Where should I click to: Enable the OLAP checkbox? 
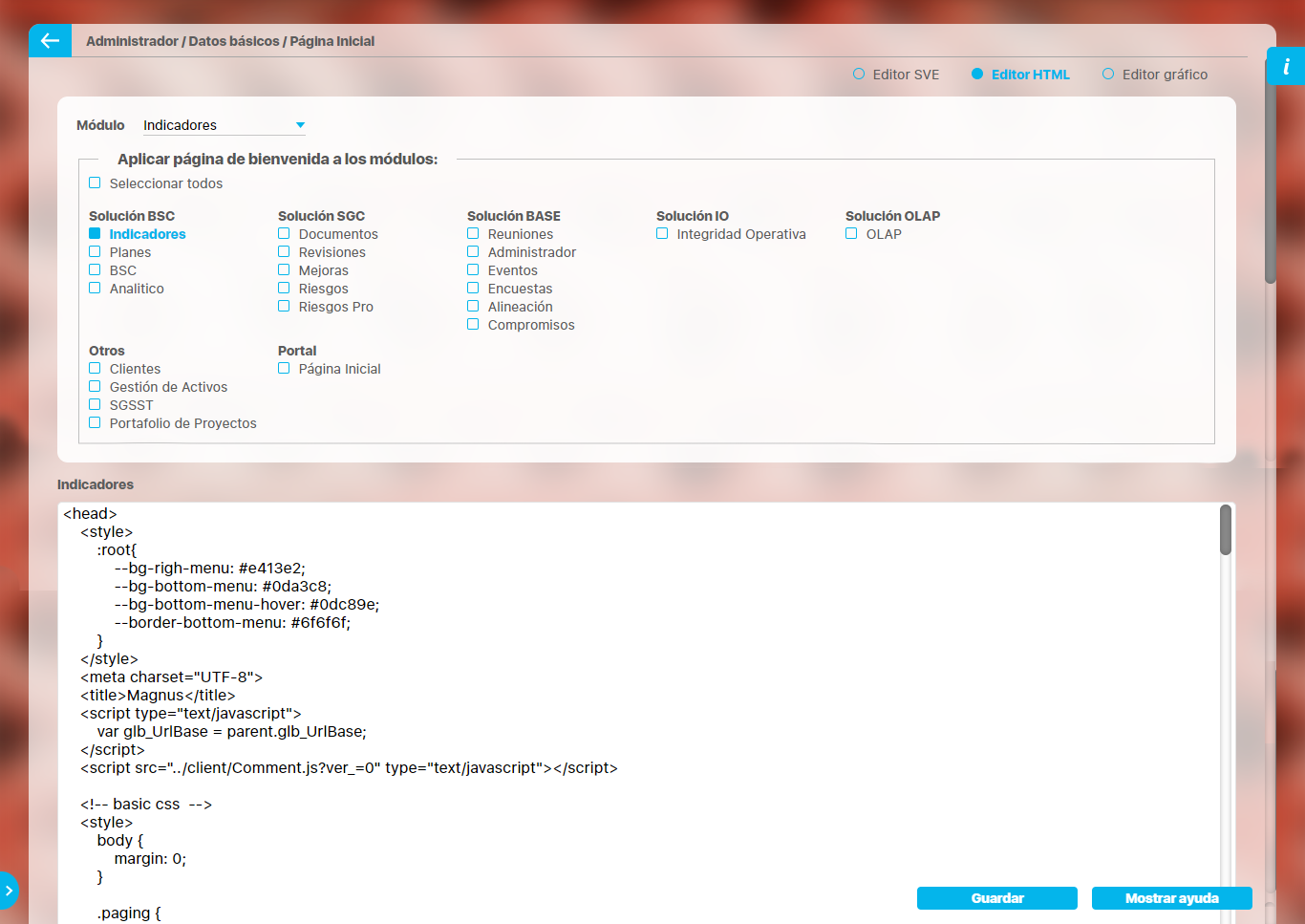click(x=851, y=234)
